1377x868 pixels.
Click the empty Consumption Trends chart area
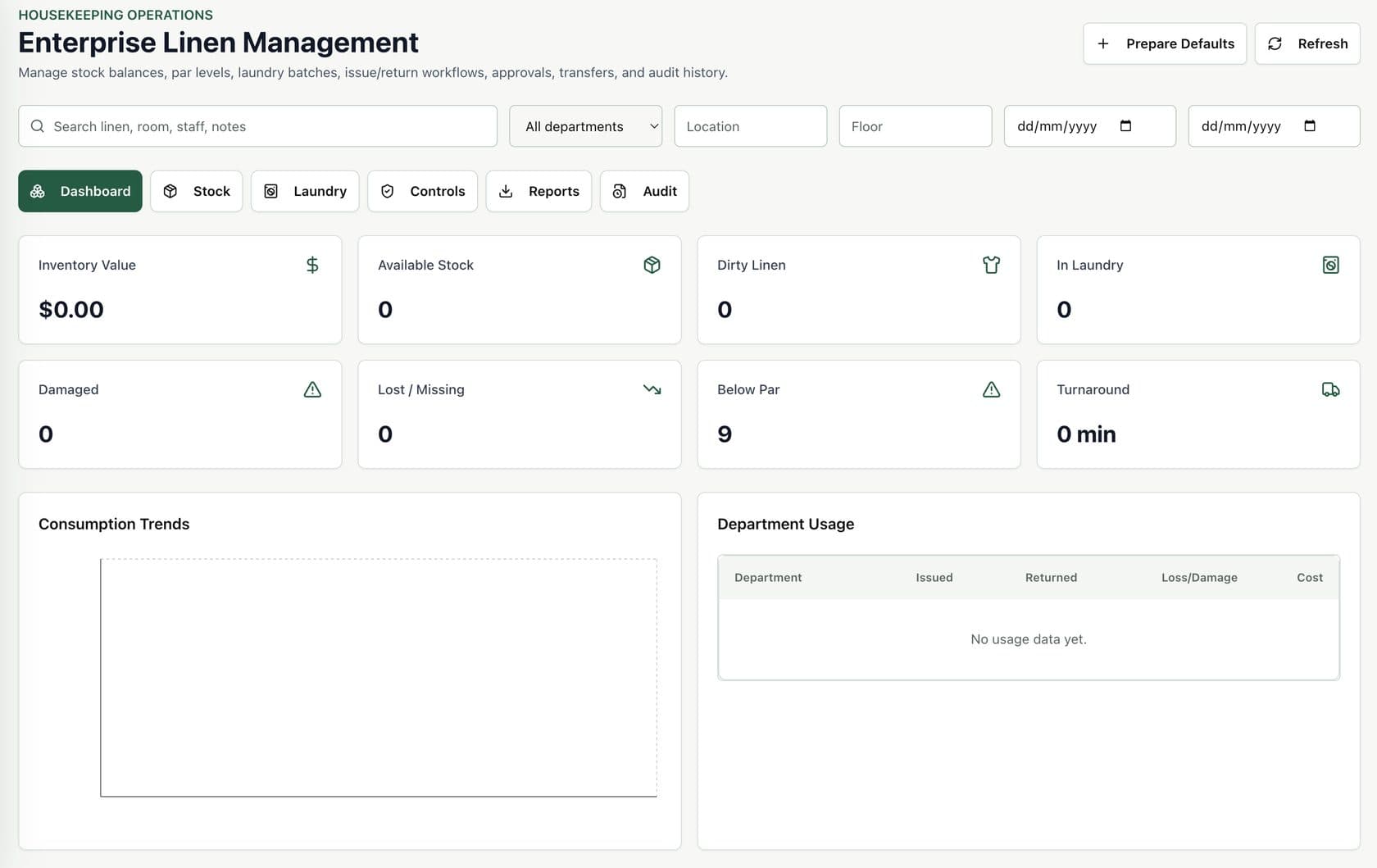[x=379, y=677]
